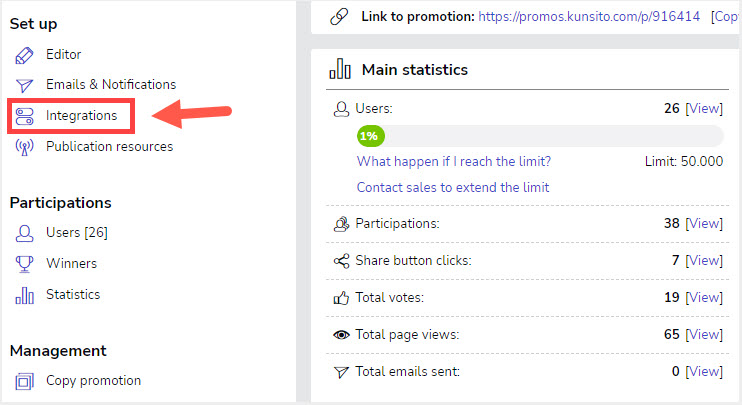Image resolution: width=742 pixels, height=405 pixels.
Task: Click What happen if I reach the limit?
Action: point(454,161)
